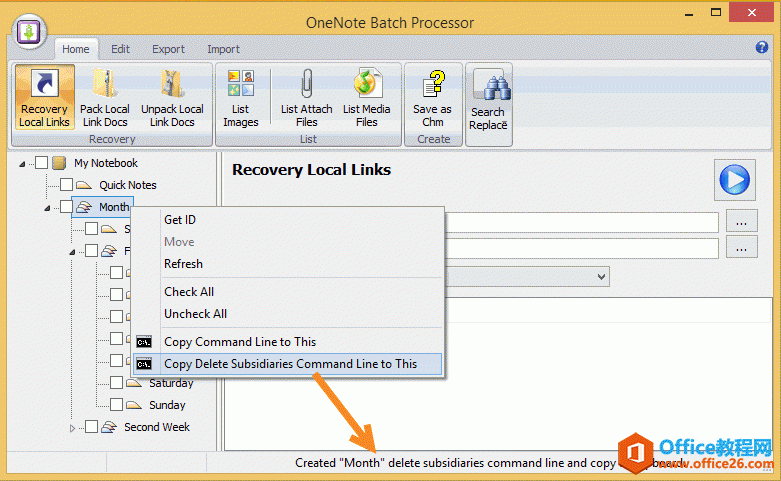Select the Sunday tree item
This screenshot has width=781, height=481.
(x=167, y=405)
